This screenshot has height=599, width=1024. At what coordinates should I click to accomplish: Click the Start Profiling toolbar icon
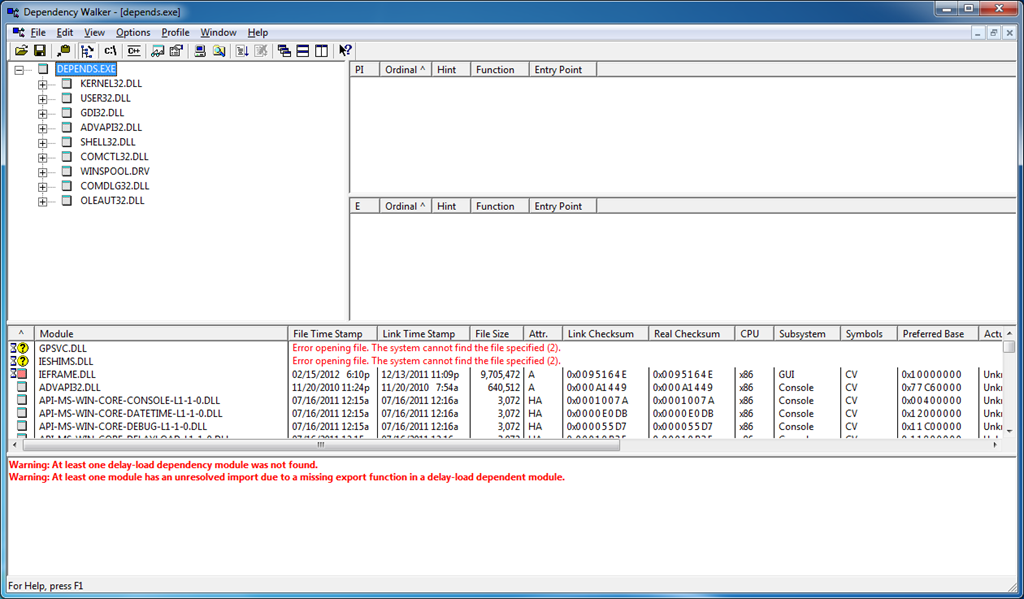pos(242,51)
